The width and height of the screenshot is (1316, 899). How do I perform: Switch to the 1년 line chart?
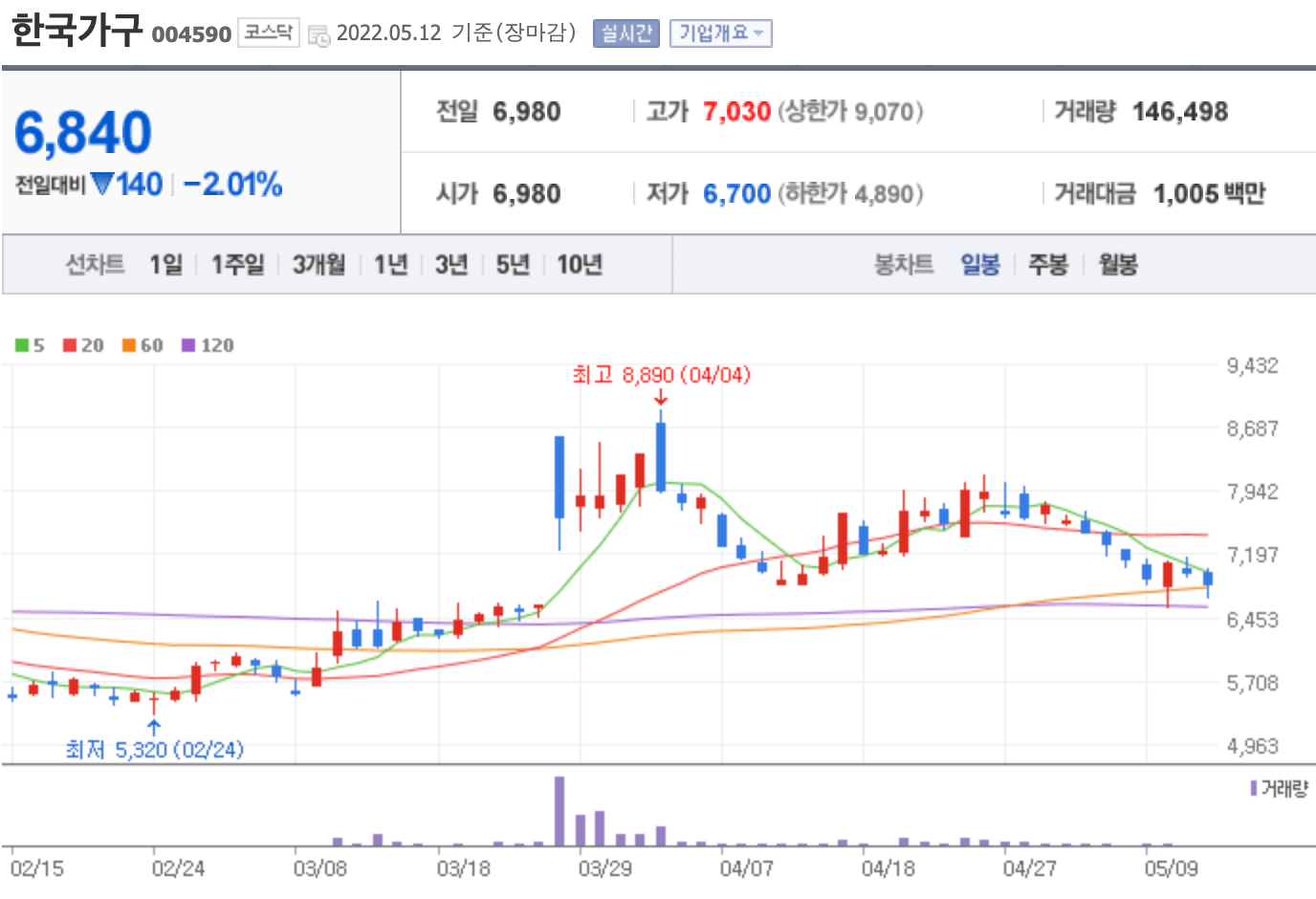390,264
